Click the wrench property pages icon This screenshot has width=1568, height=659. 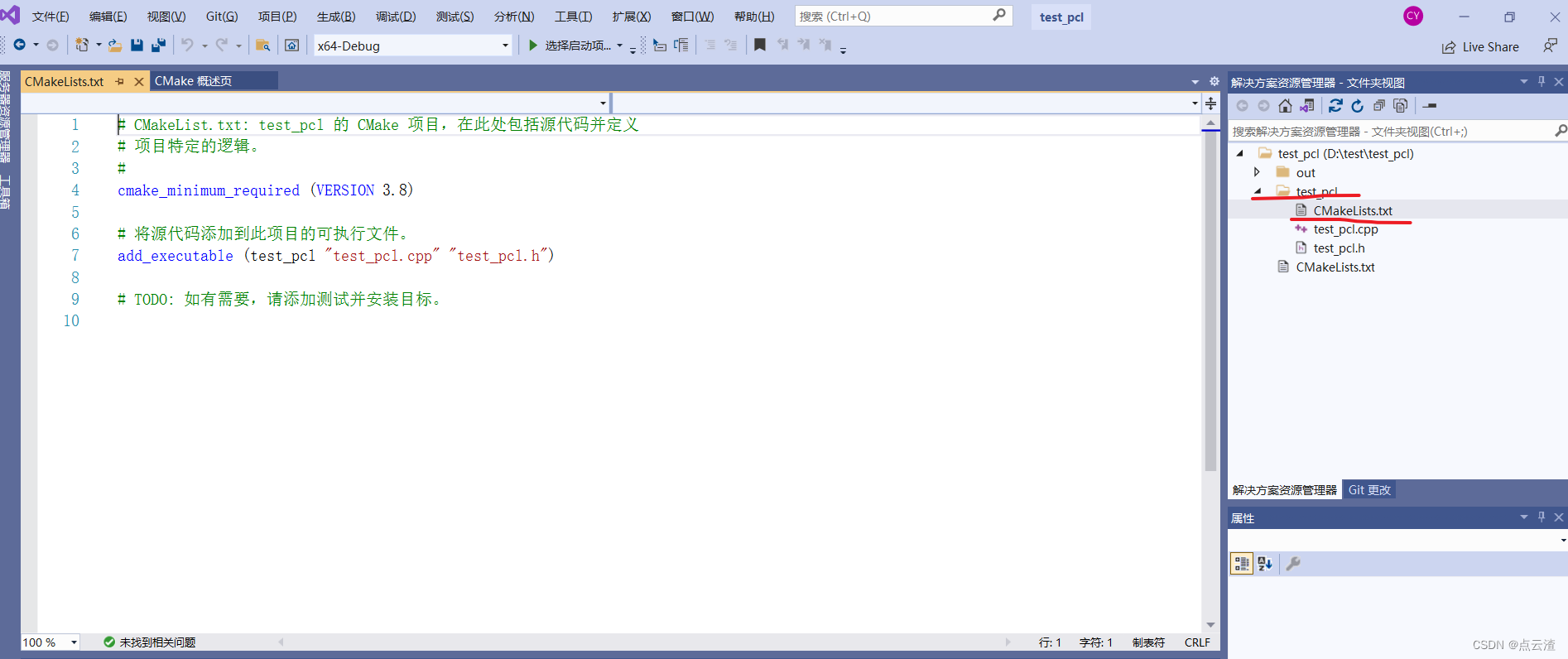tap(1293, 564)
